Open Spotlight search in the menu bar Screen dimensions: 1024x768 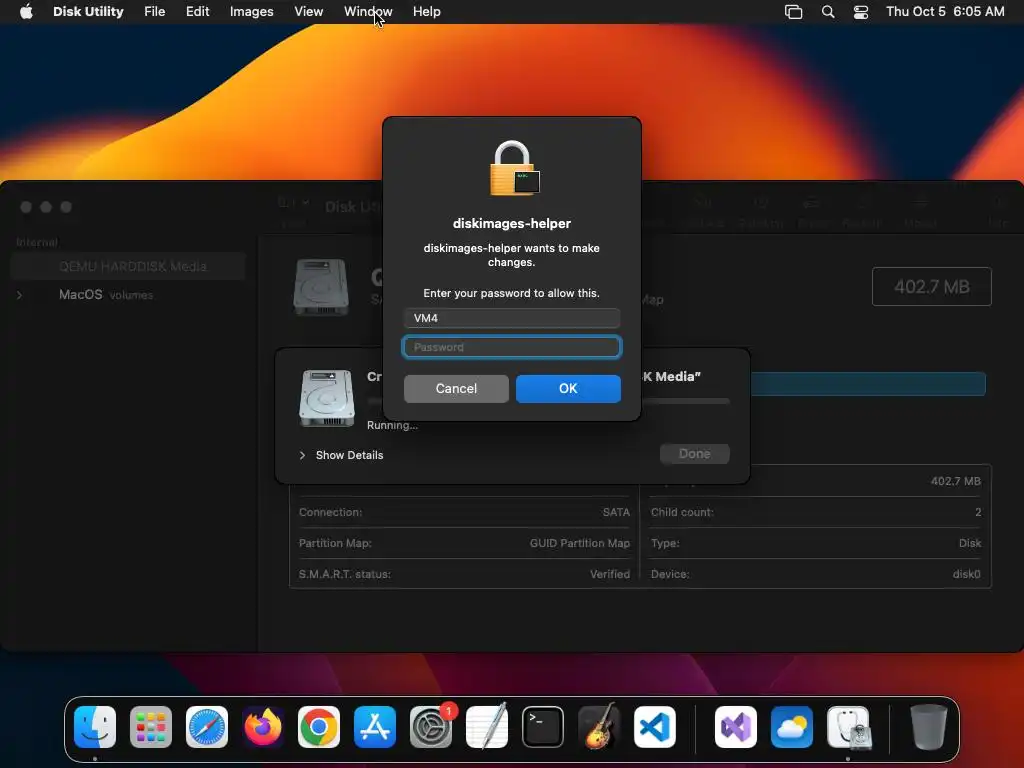(827, 12)
